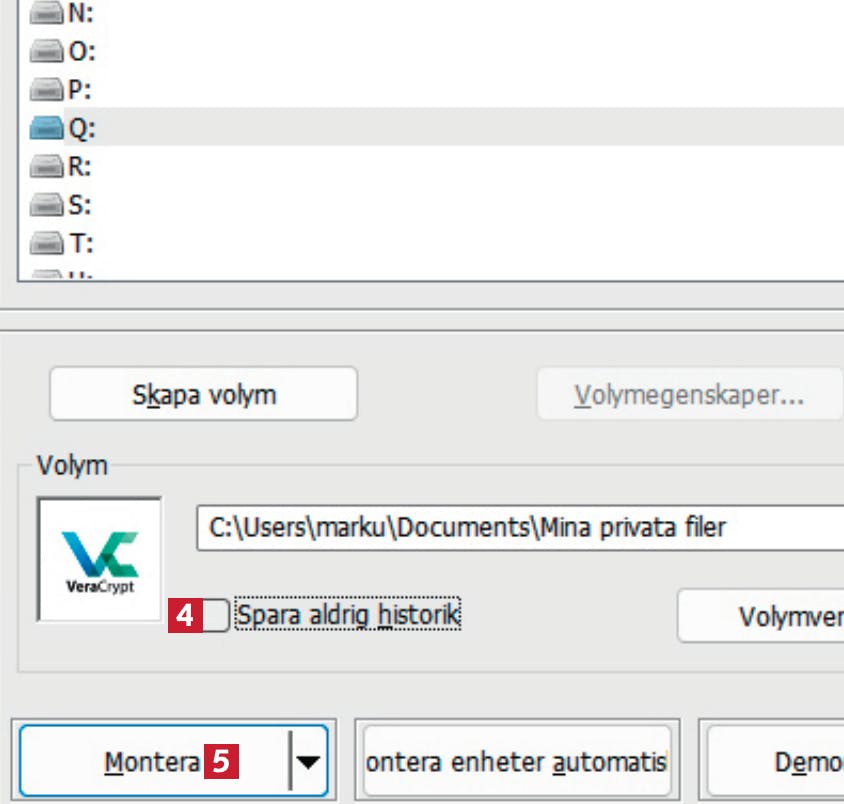Click the VeraCrypt logo image
Image resolution: width=844 pixels, height=804 pixels.
pyautogui.click(x=100, y=559)
